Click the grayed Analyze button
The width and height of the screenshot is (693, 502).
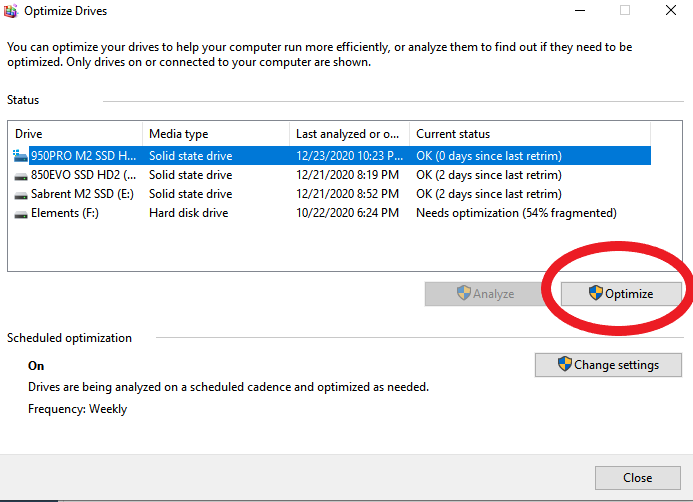(485, 294)
